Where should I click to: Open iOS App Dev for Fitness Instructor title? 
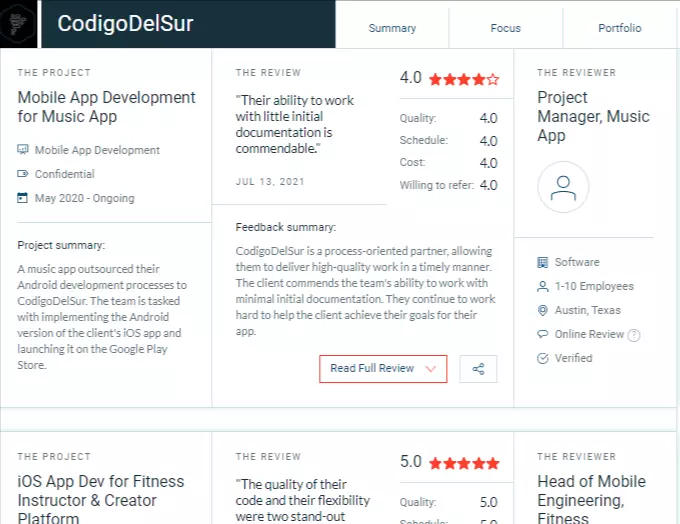101,499
